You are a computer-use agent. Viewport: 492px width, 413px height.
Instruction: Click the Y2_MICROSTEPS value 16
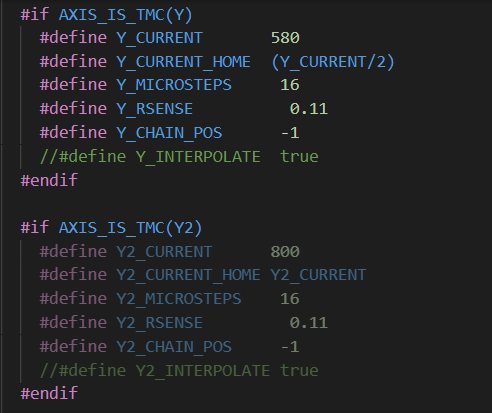click(x=290, y=299)
